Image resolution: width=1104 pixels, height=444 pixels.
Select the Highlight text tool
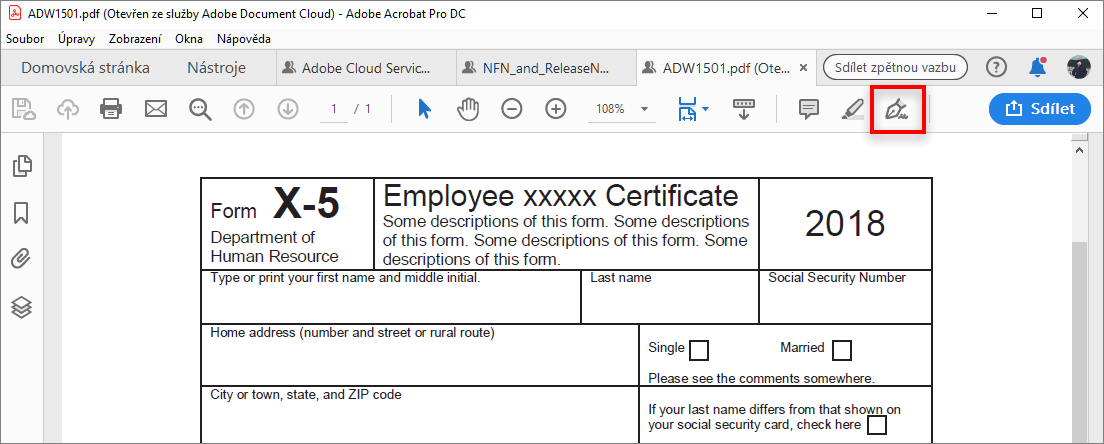point(853,109)
